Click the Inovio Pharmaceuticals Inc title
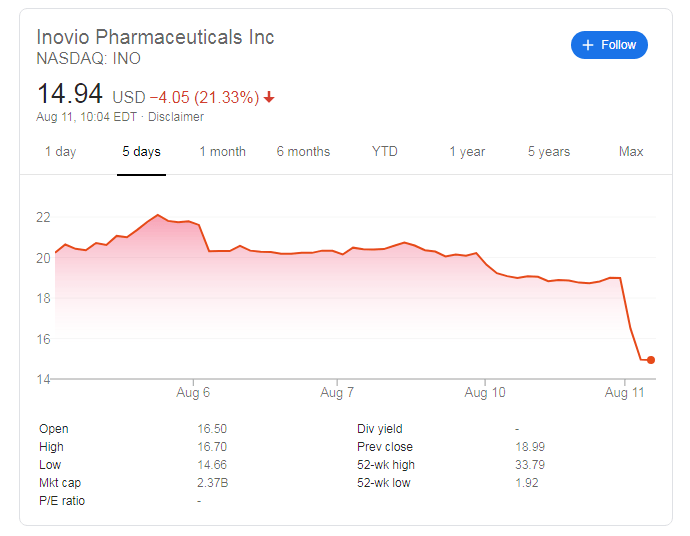690x536 pixels. point(155,37)
